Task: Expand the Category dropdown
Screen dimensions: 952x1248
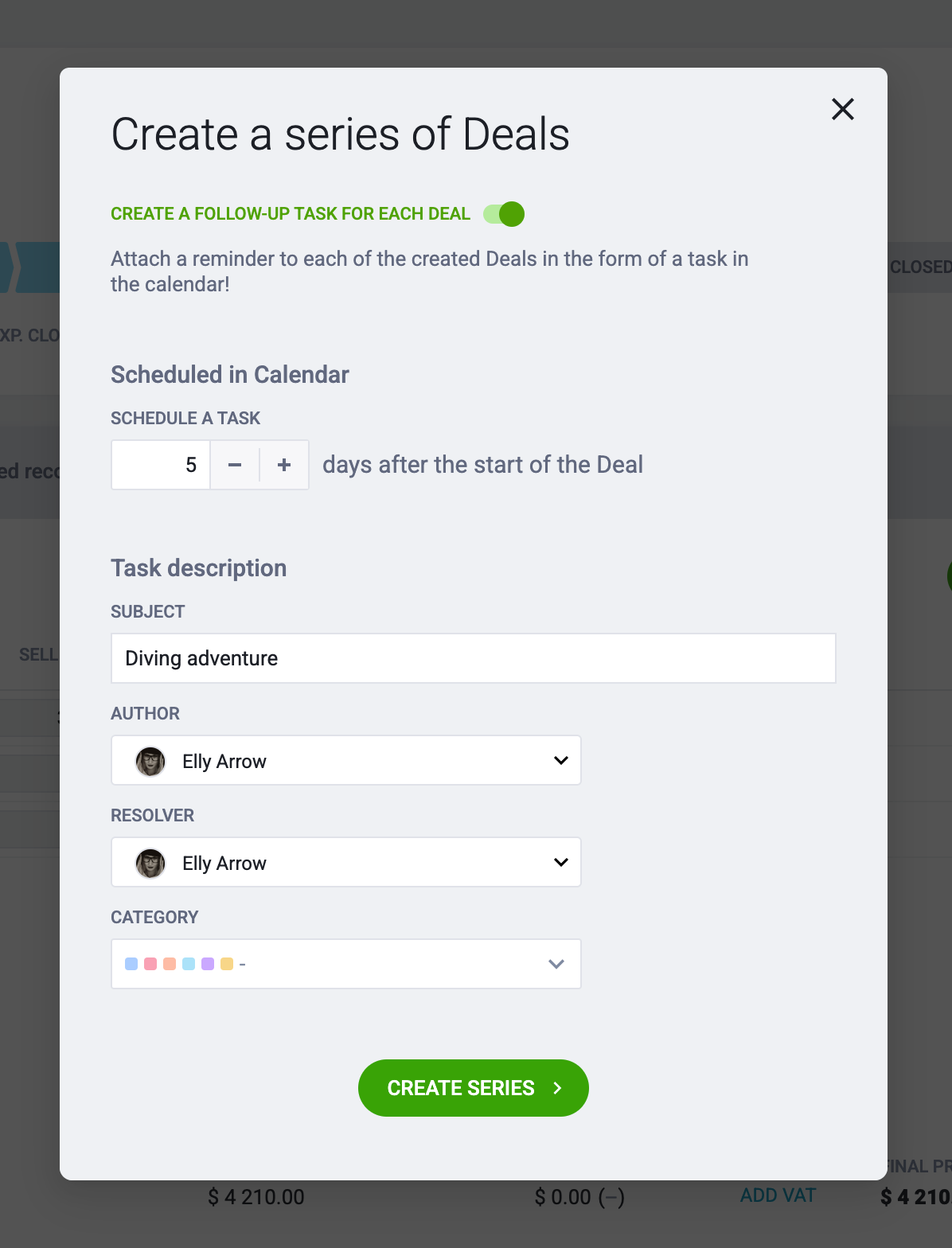Action: 346,964
